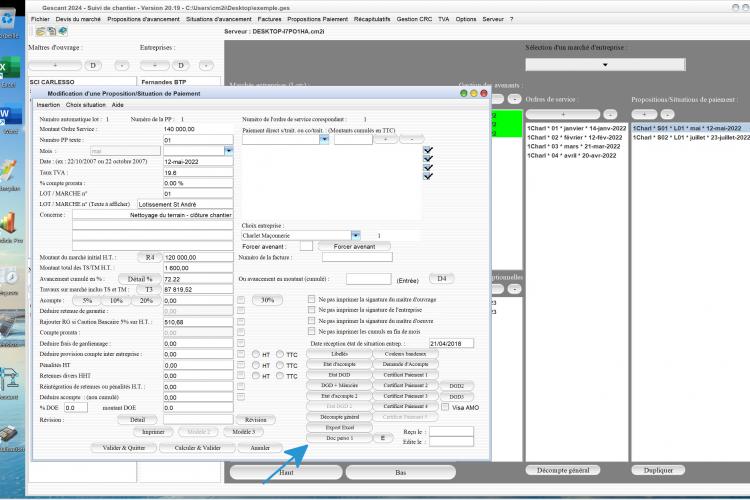Select Fernandes BTP in Entreprises list
This screenshot has width=750, height=500.
pyautogui.click(x=179, y=82)
